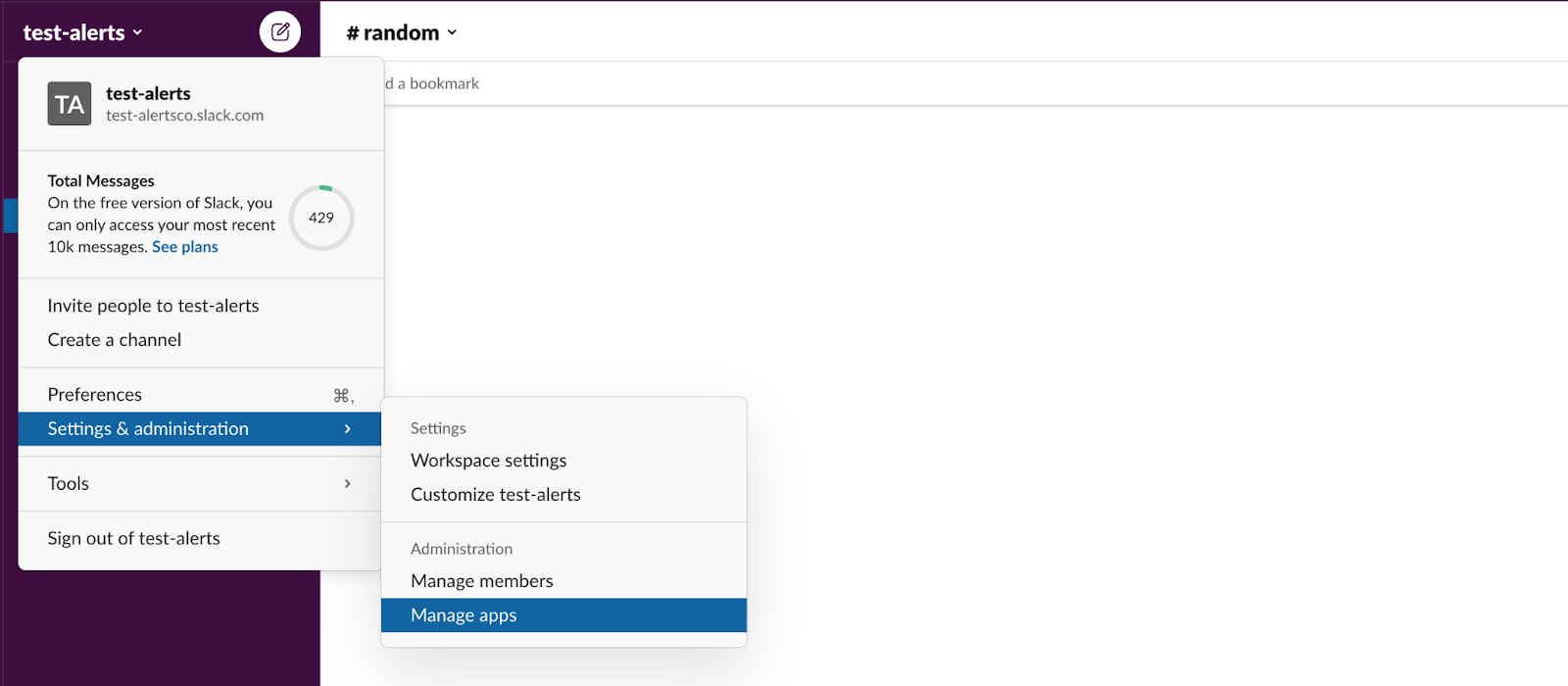1568x686 pixels.
Task: Click the test-alertsco.slack.com workspace URL
Action: click(185, 116)
